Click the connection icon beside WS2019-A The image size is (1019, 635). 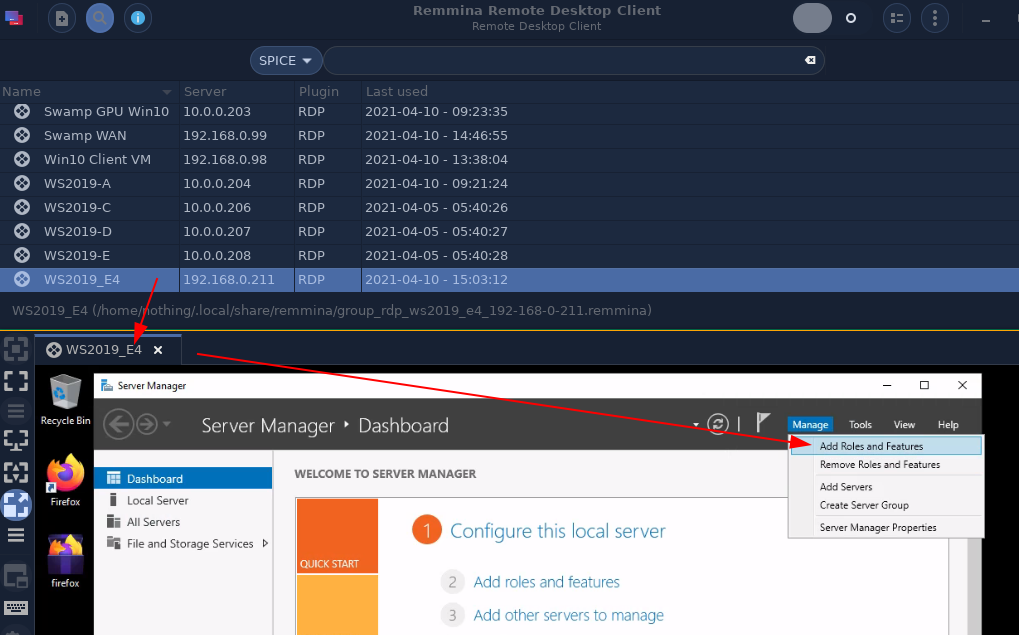click(22, 184)
